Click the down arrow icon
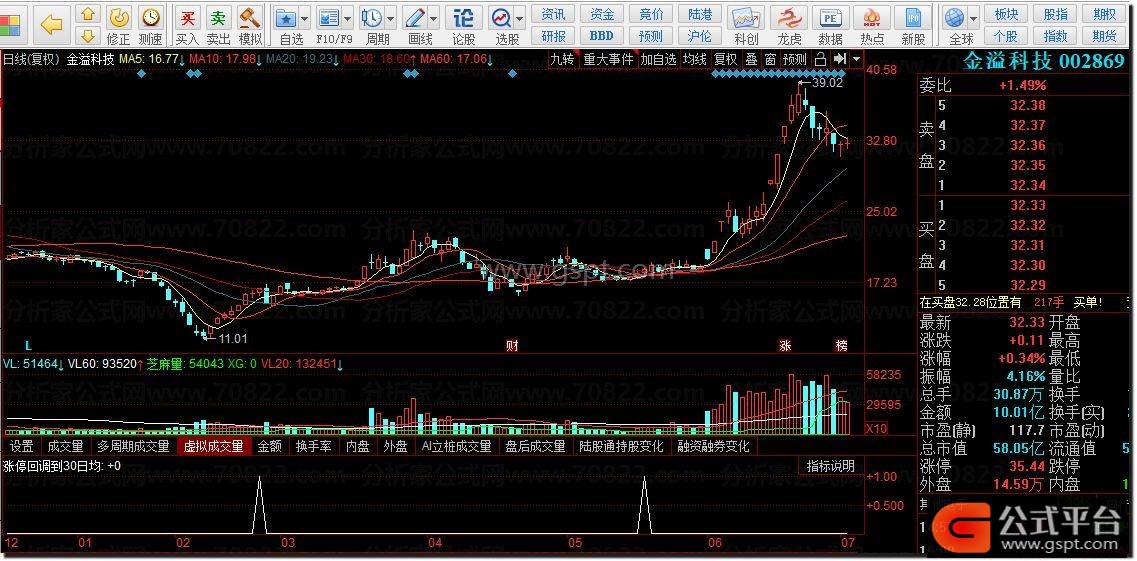Viewport: 1137px width, 561px height. (x=88, y=36)
